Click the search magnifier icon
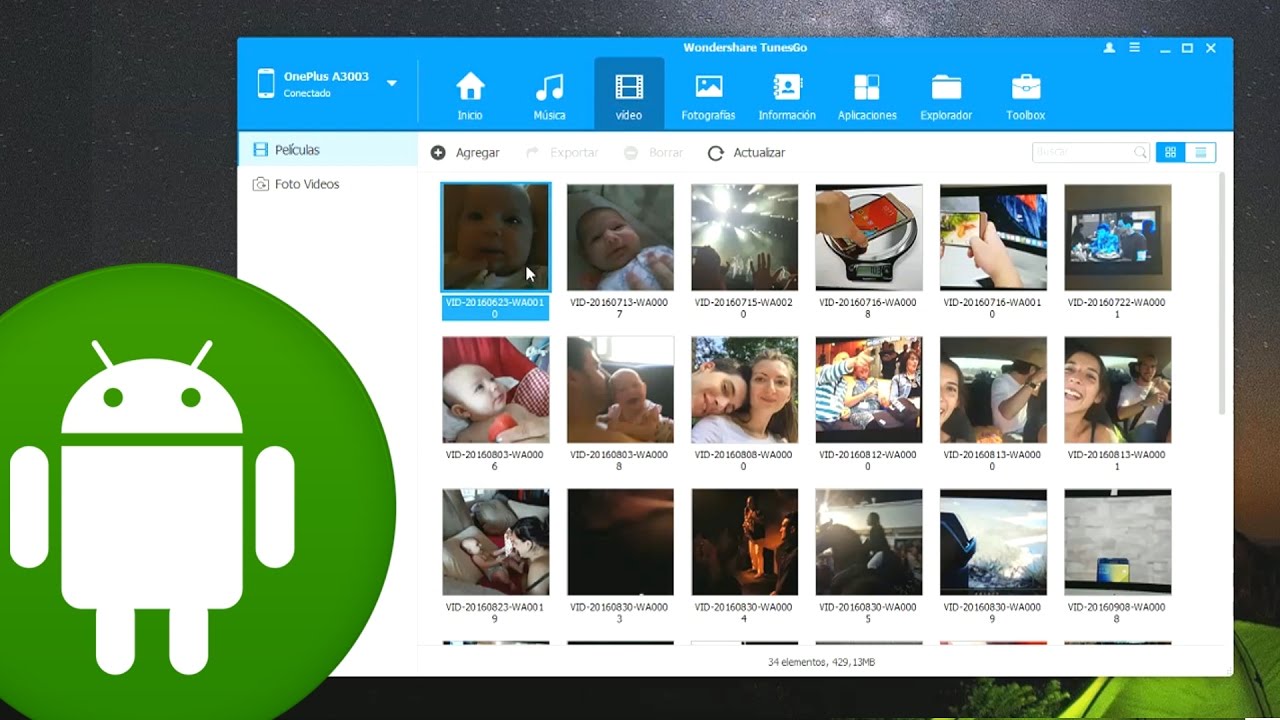The height and width of the screenshot is (720, 1280). [x=1140, y=153]
